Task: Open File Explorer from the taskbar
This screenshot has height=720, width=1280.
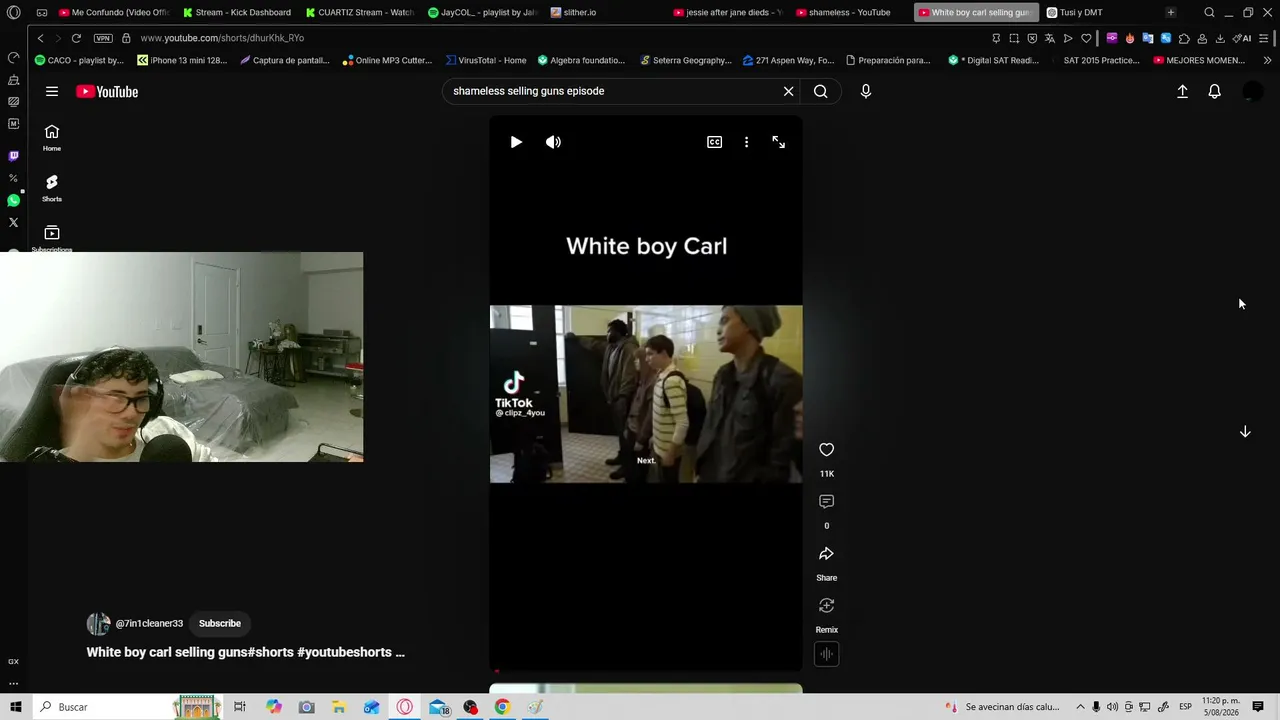Action: click(x=339, y=707)
